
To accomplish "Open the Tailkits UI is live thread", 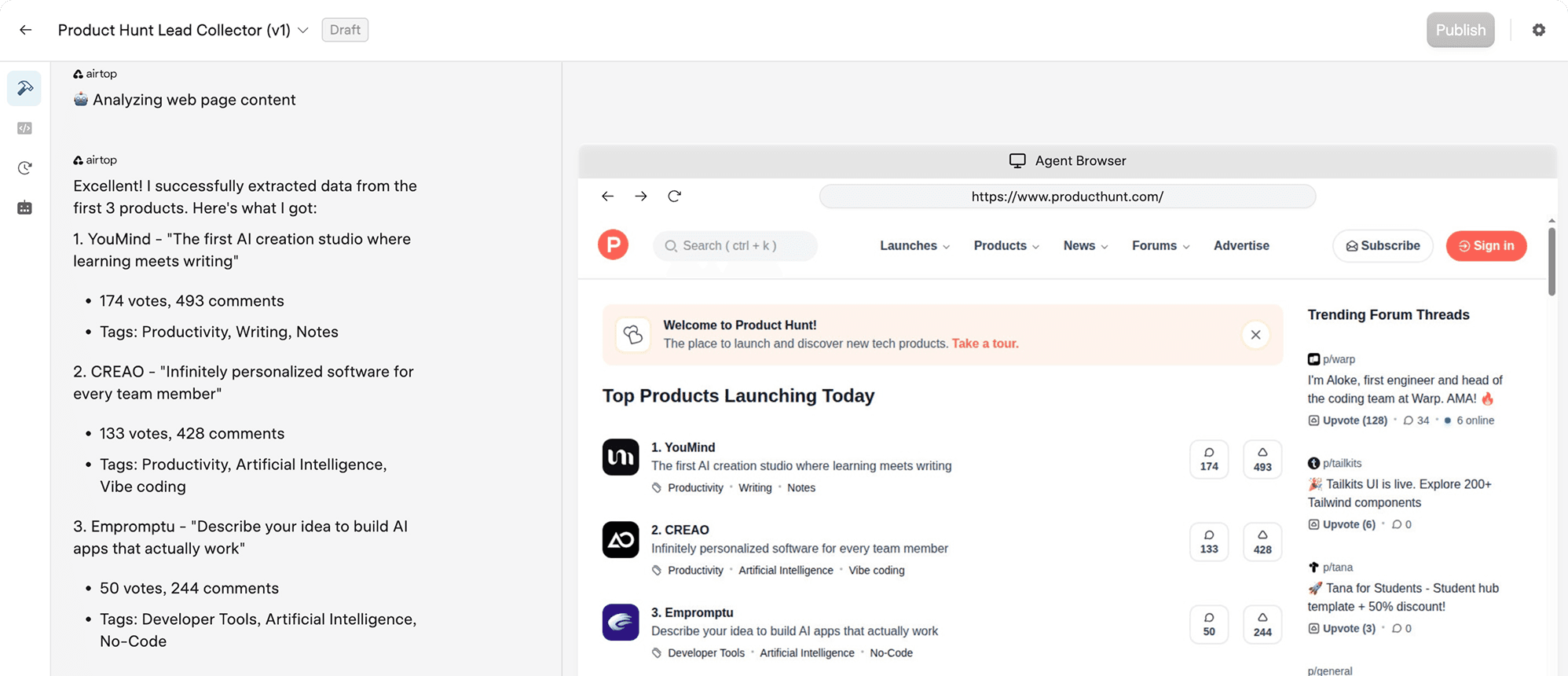I will [1399, 493].
